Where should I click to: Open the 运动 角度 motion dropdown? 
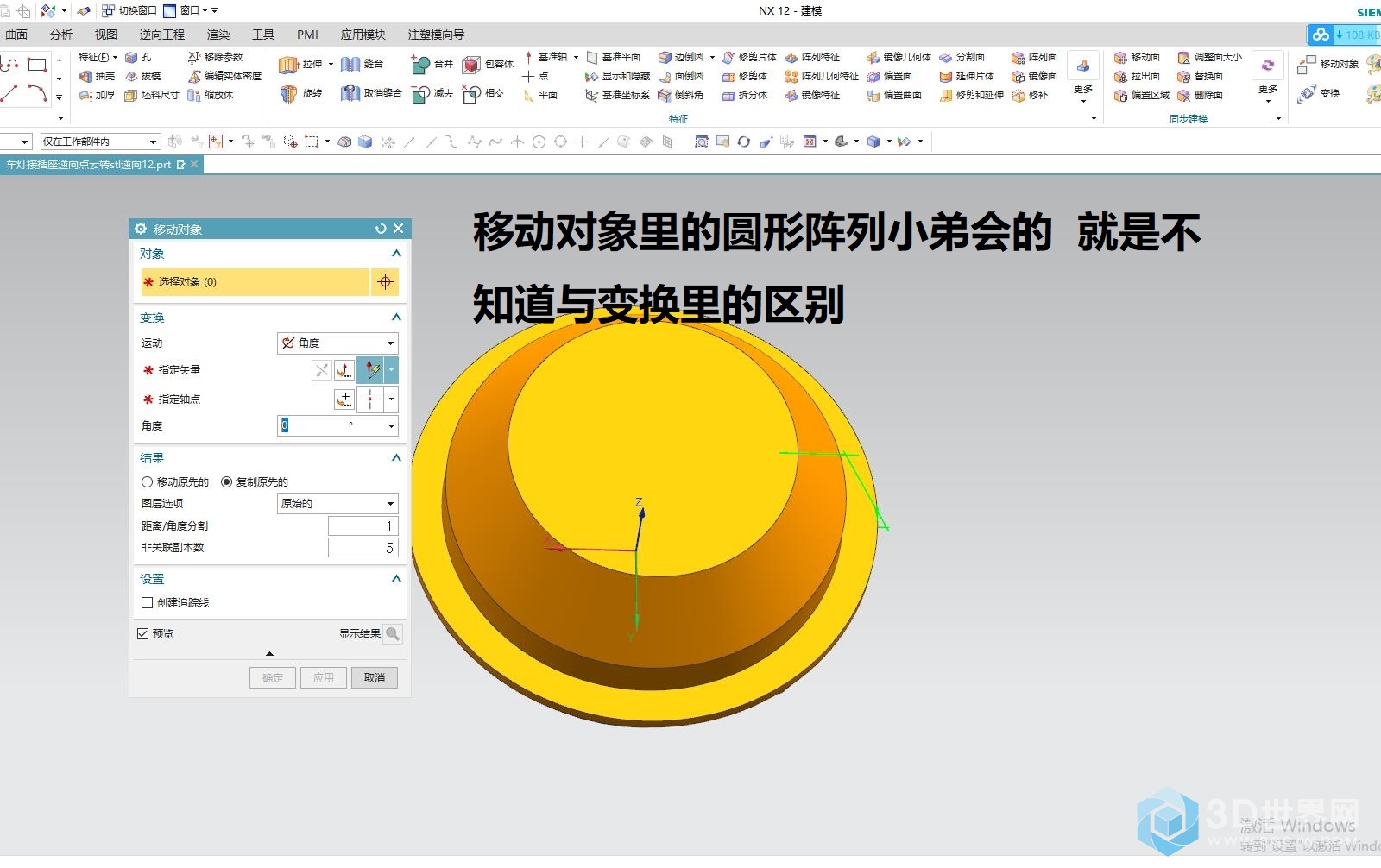click(337, 343)
